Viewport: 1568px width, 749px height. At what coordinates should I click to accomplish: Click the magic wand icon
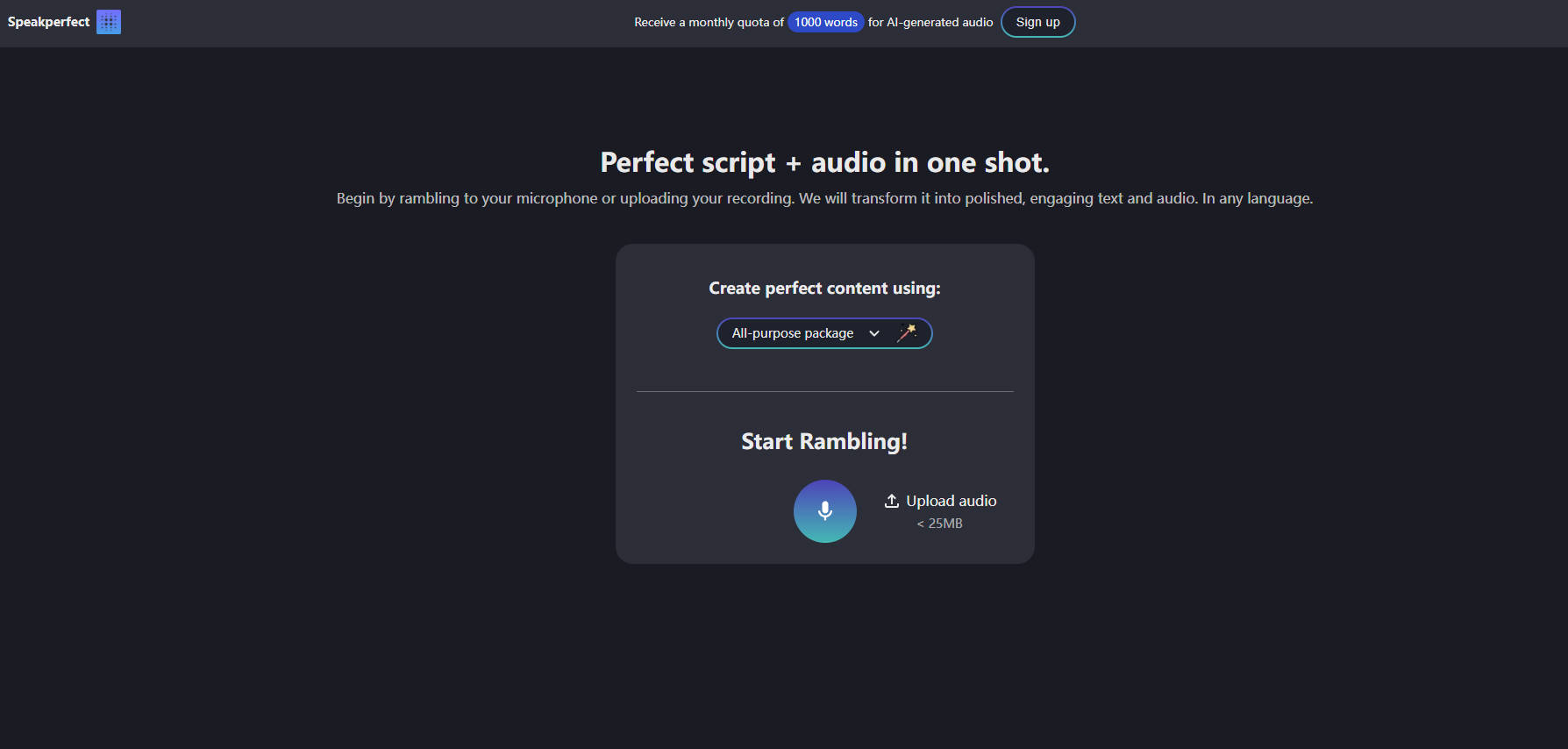coord(907,332)
